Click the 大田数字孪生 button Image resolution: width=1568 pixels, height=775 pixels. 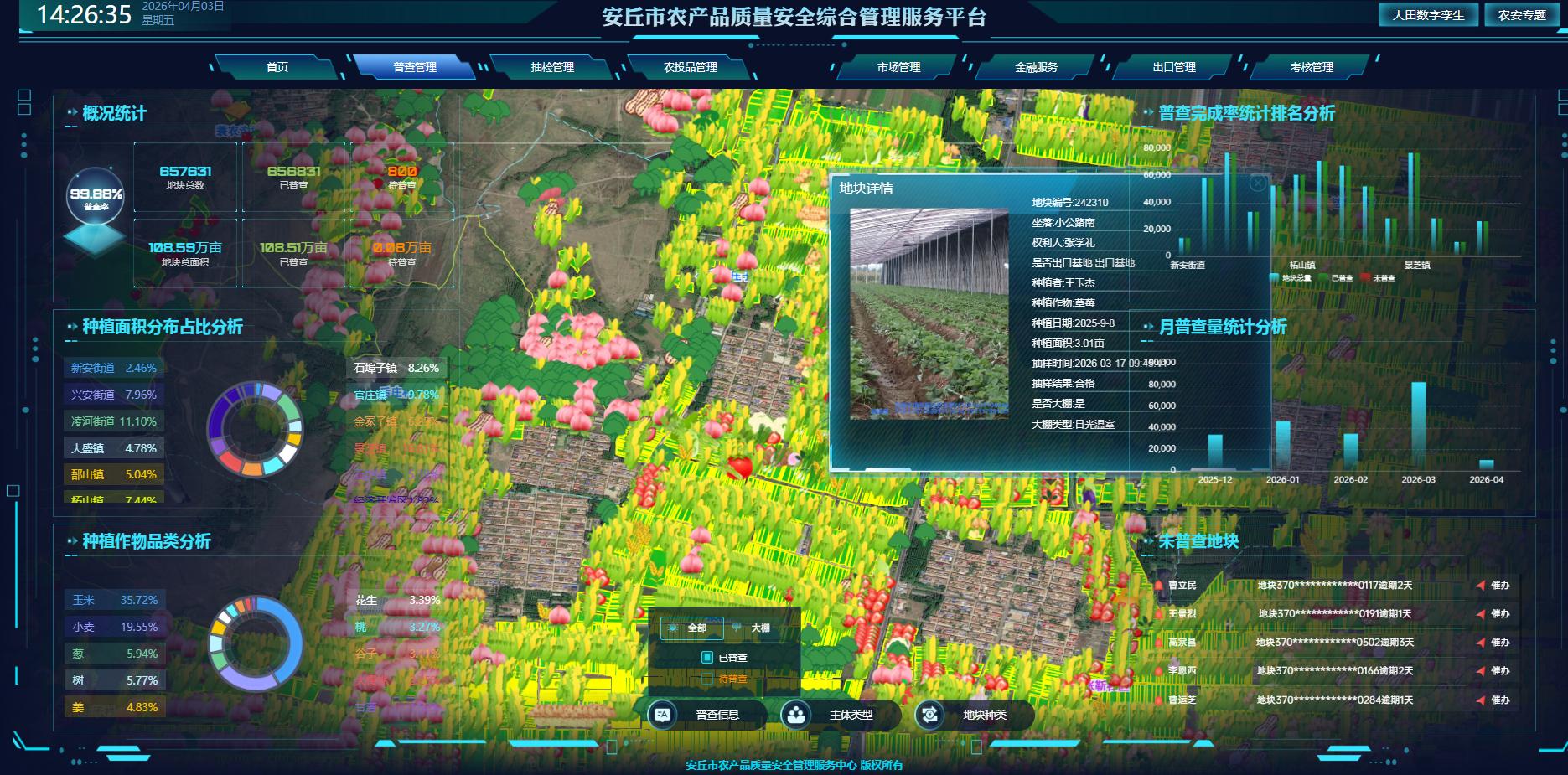pyautogui.click(x=1428, y=15)
